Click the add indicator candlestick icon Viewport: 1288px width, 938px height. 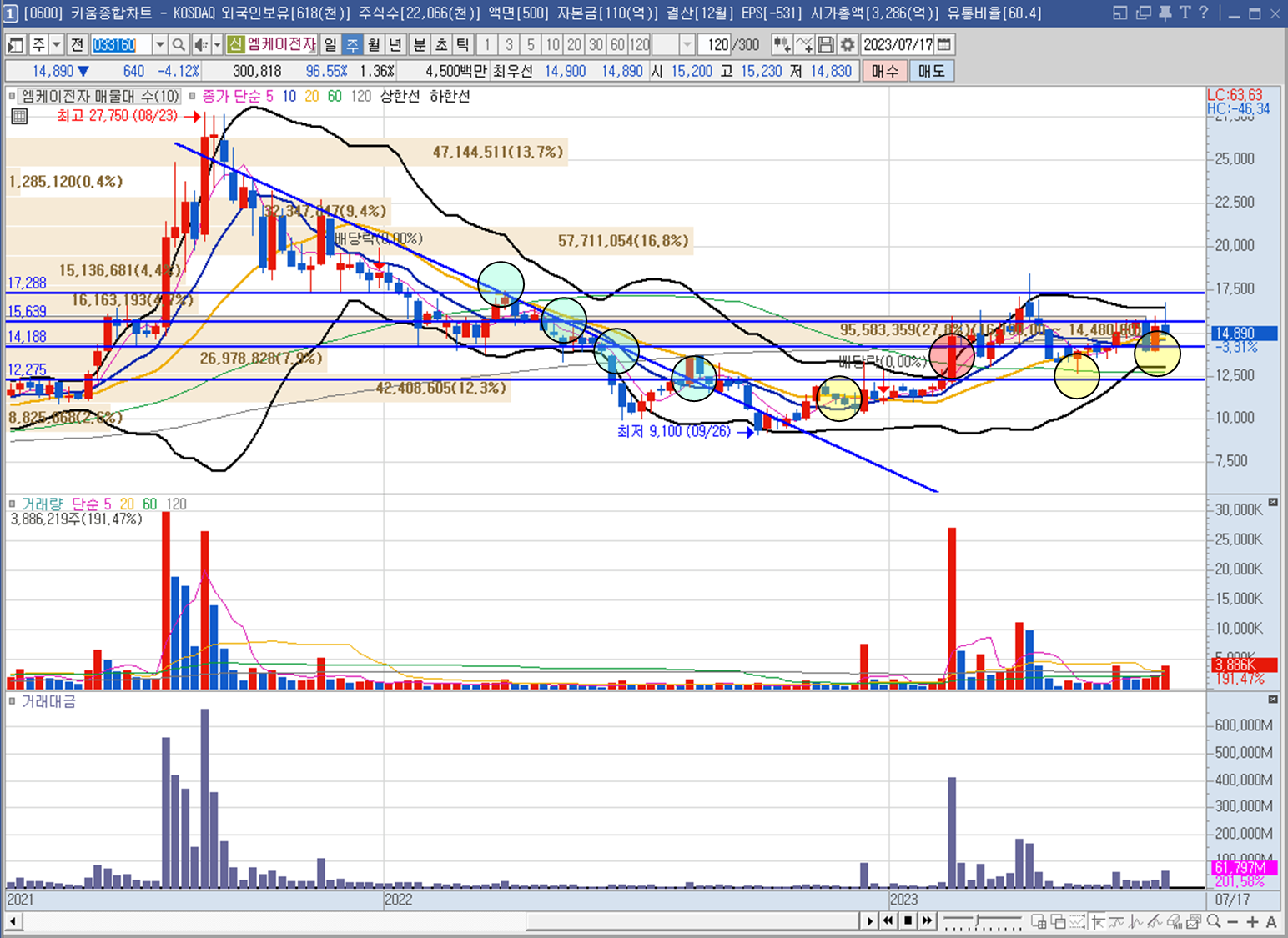pos(782,44)
